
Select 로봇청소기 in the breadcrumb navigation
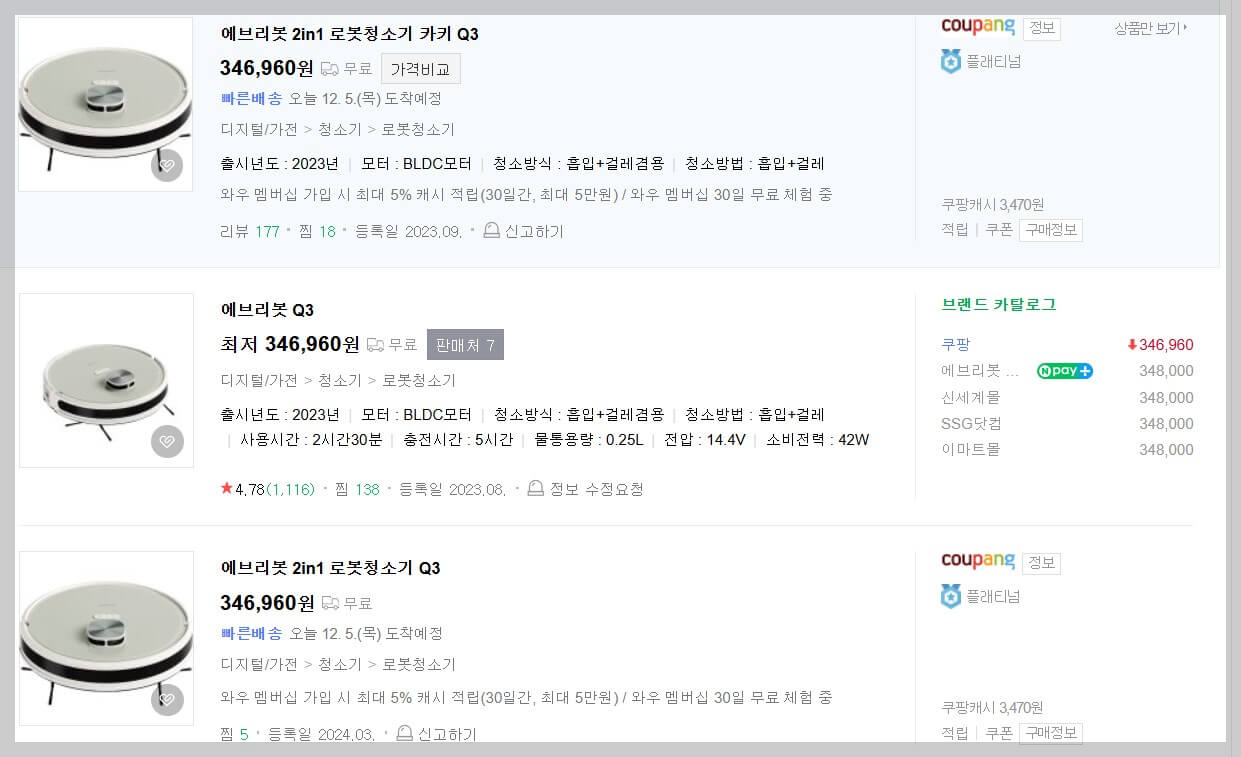tap(421, 130)
